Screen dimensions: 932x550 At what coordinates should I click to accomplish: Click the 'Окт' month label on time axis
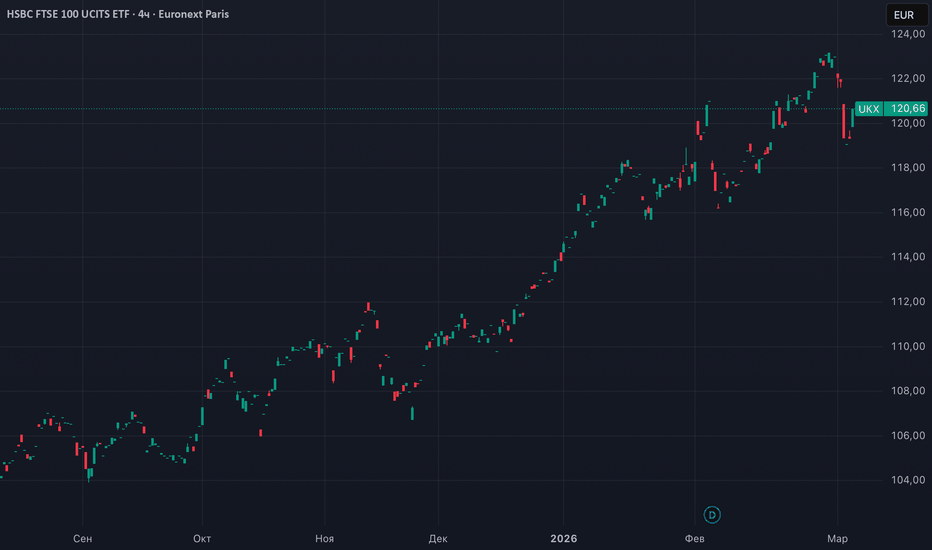click(x=203, y=539)
